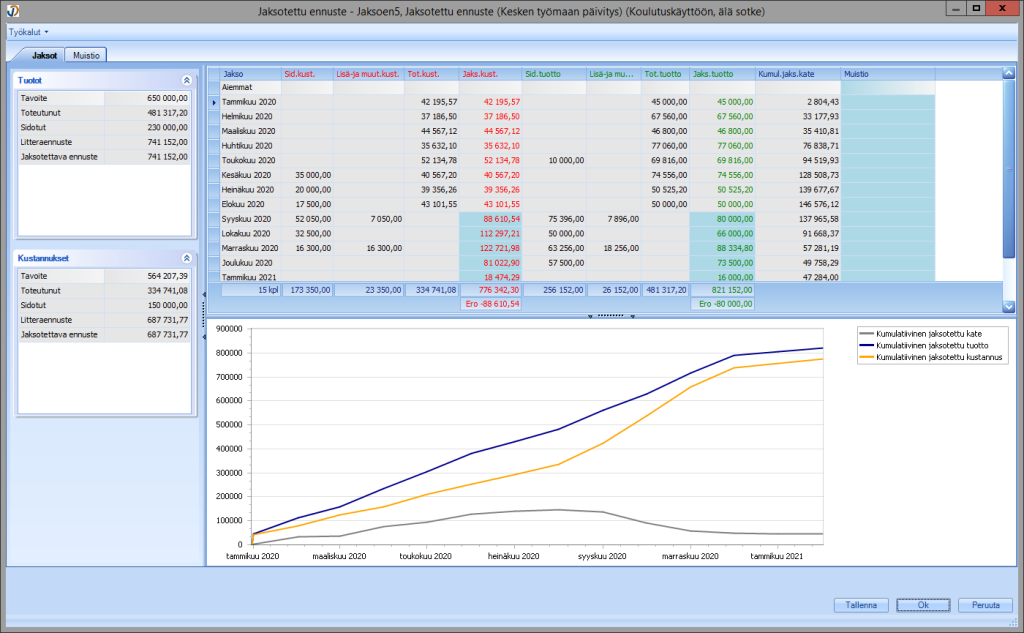Select the Jaksot tab
1024x633 pixels.
tap(44, 56)
